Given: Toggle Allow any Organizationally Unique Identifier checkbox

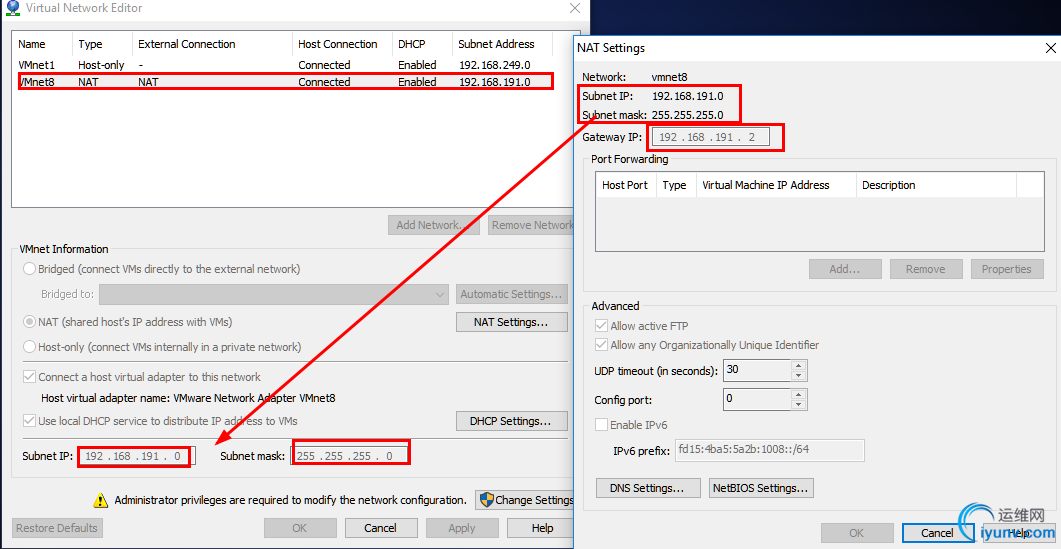Looking at the screenshot, I should pos(601,345).
